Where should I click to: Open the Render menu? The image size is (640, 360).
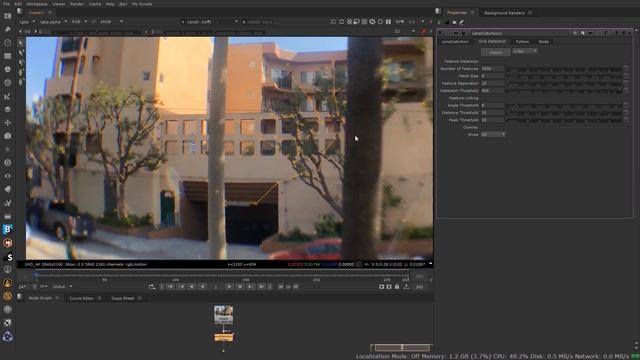point(77,4)
